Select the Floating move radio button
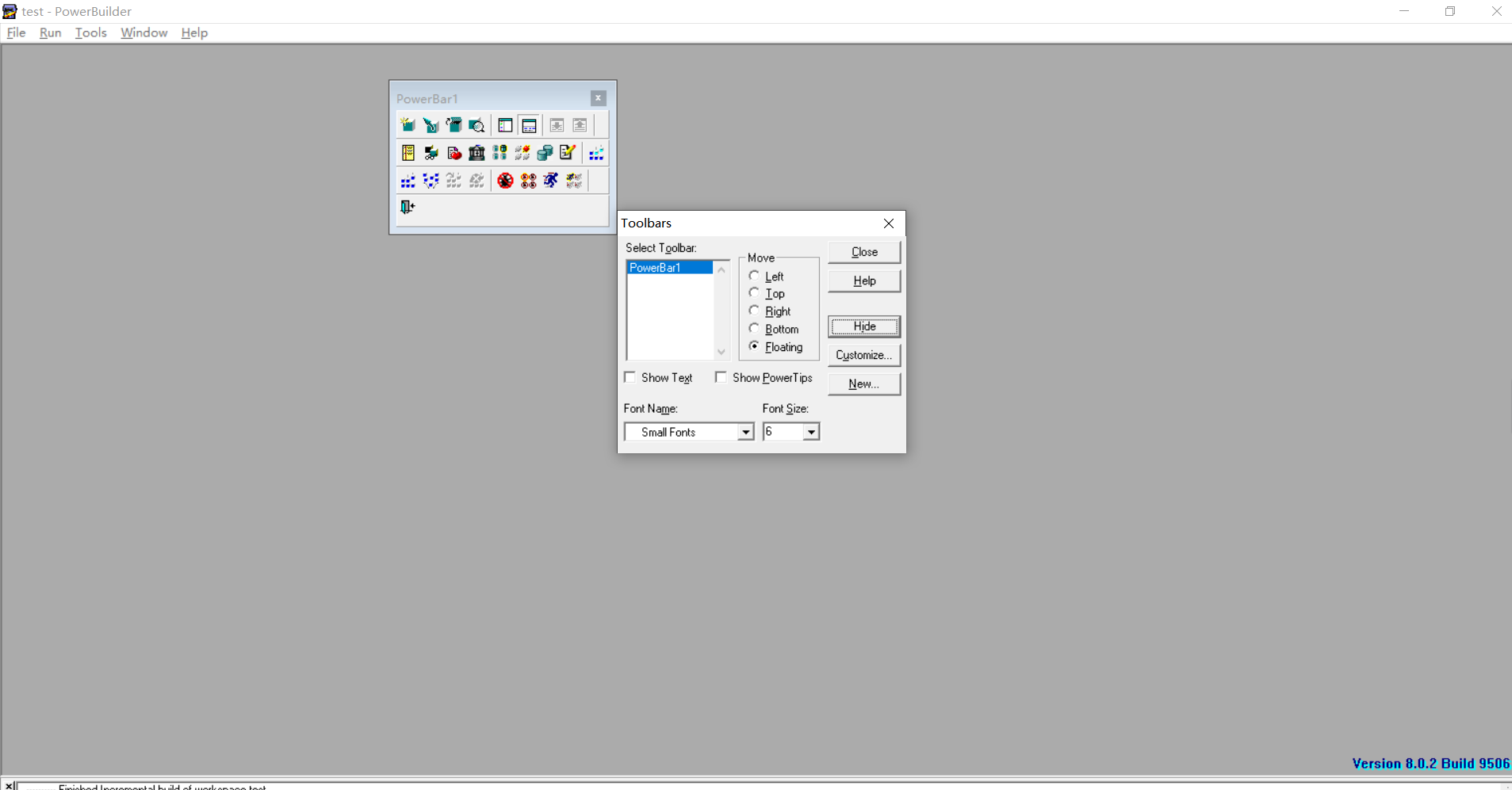 (754, 346)
